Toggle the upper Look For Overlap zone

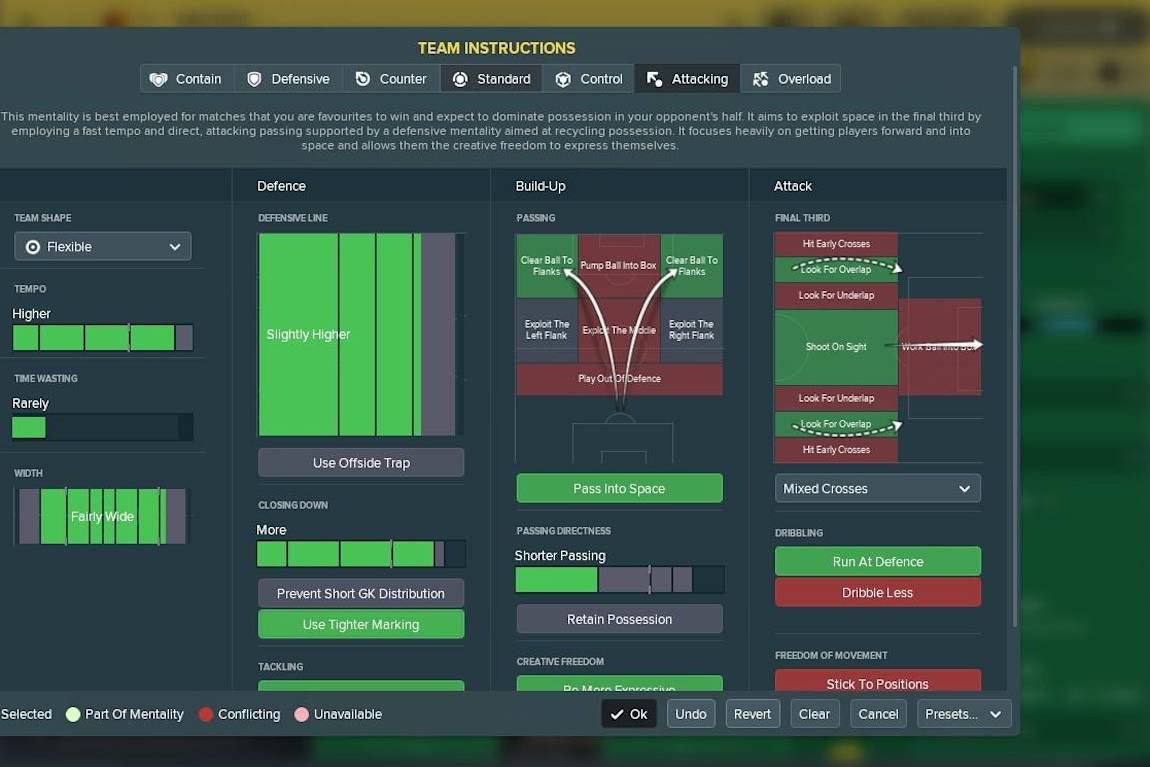click(836, 270)
